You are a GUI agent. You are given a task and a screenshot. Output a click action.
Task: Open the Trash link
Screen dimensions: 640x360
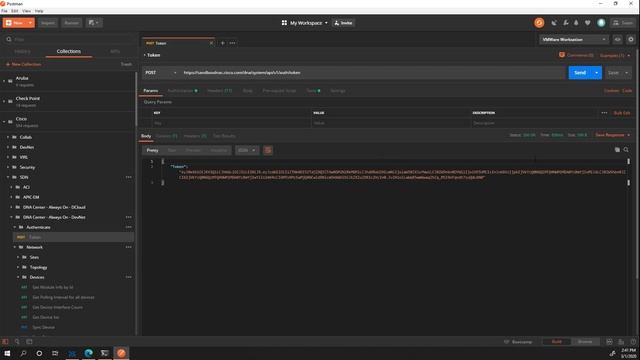(126, 64)
